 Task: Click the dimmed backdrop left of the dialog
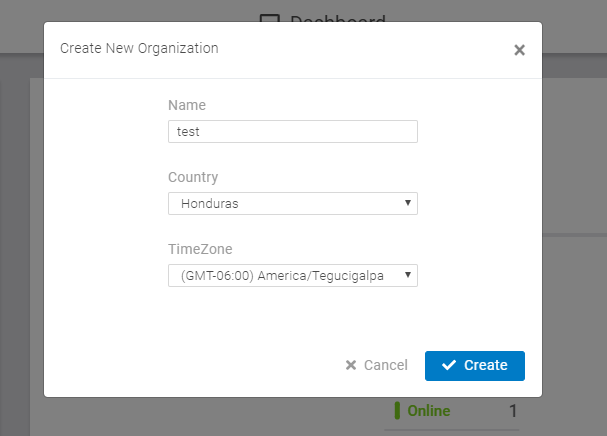point(21,232)
